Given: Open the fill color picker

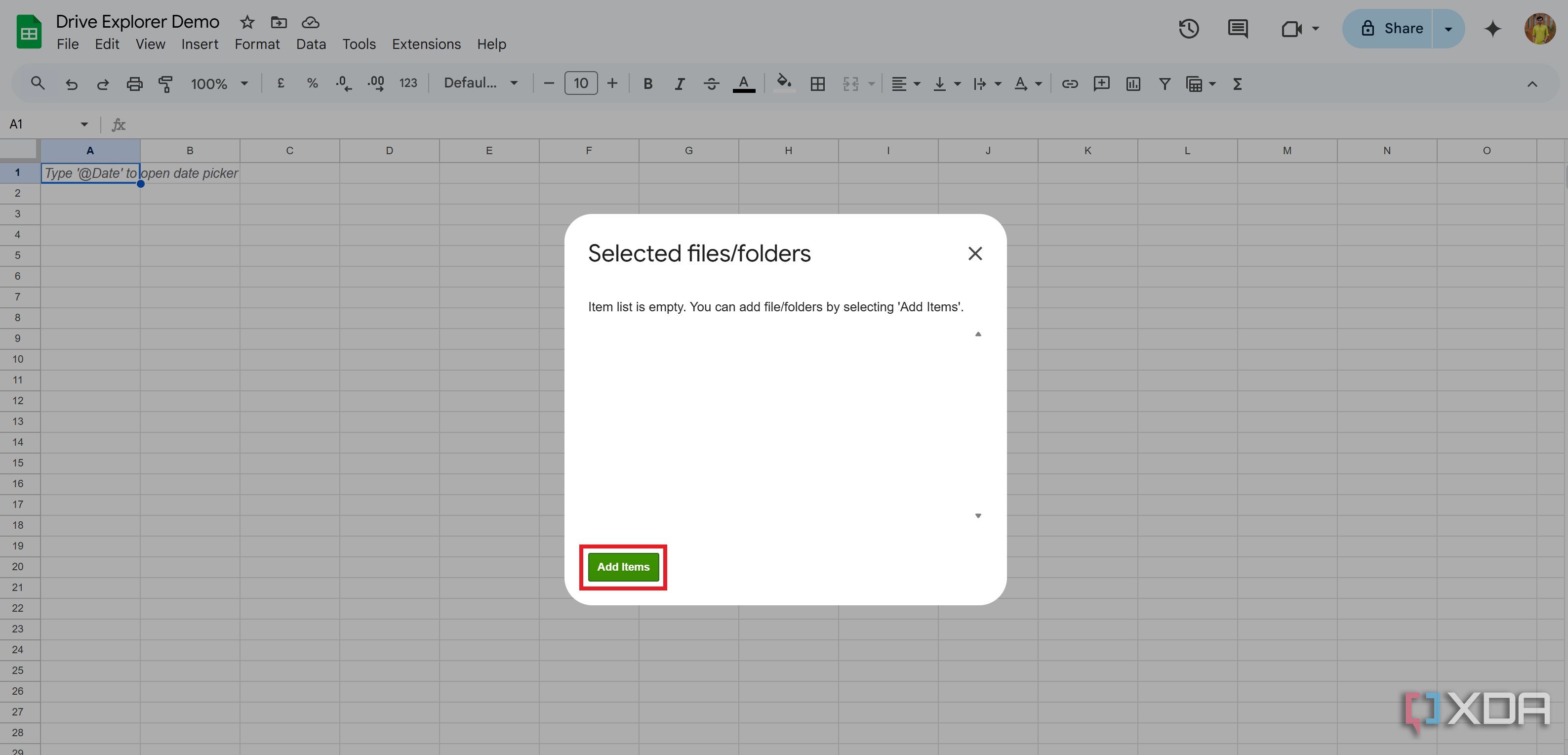Looking at the screenshot, I should click(784, 84).
